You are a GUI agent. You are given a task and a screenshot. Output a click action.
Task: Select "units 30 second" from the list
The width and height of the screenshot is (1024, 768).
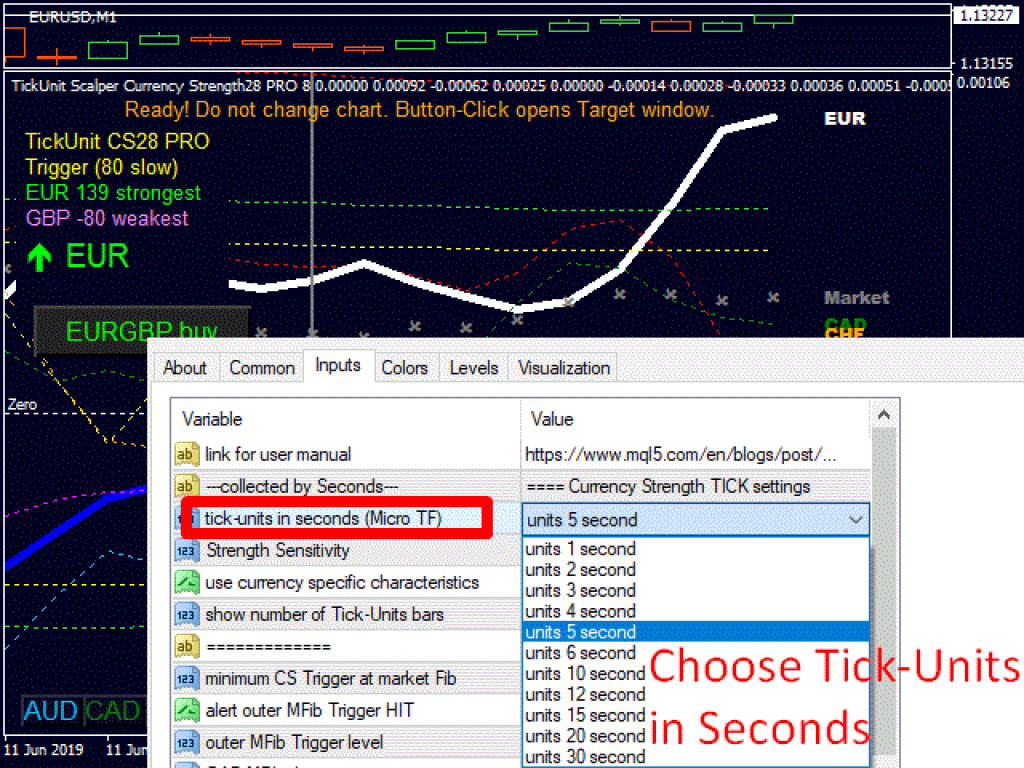click(x=585, y=757)
